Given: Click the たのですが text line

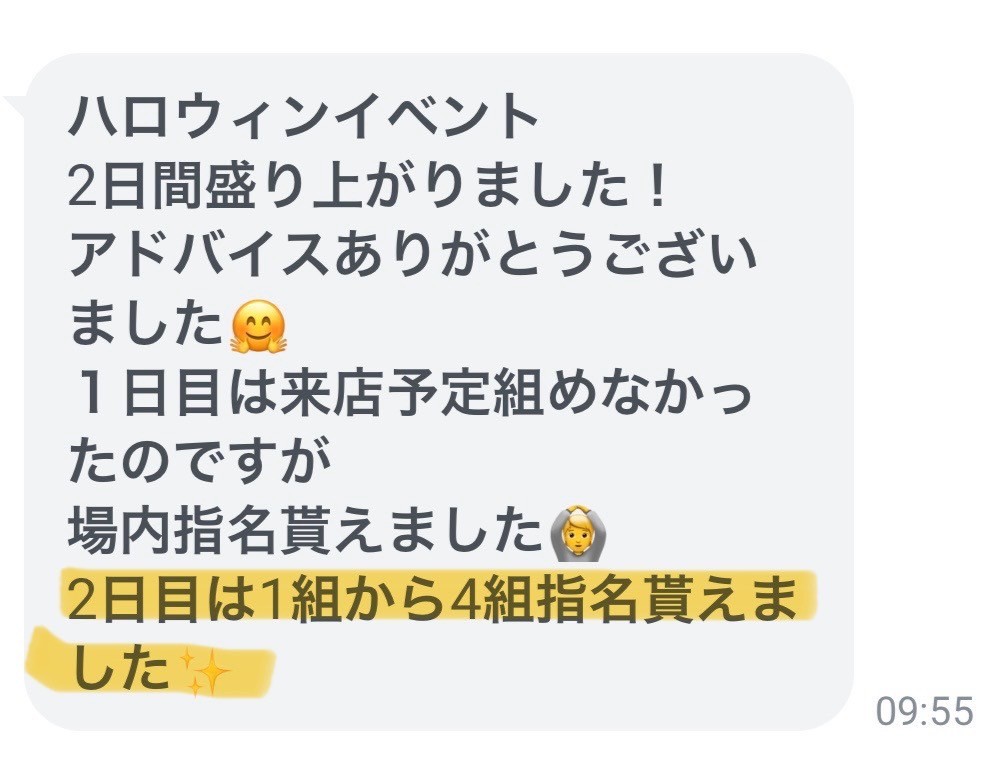Looking at the screenshot, I should pyautogui.click(x=199, y=462).
